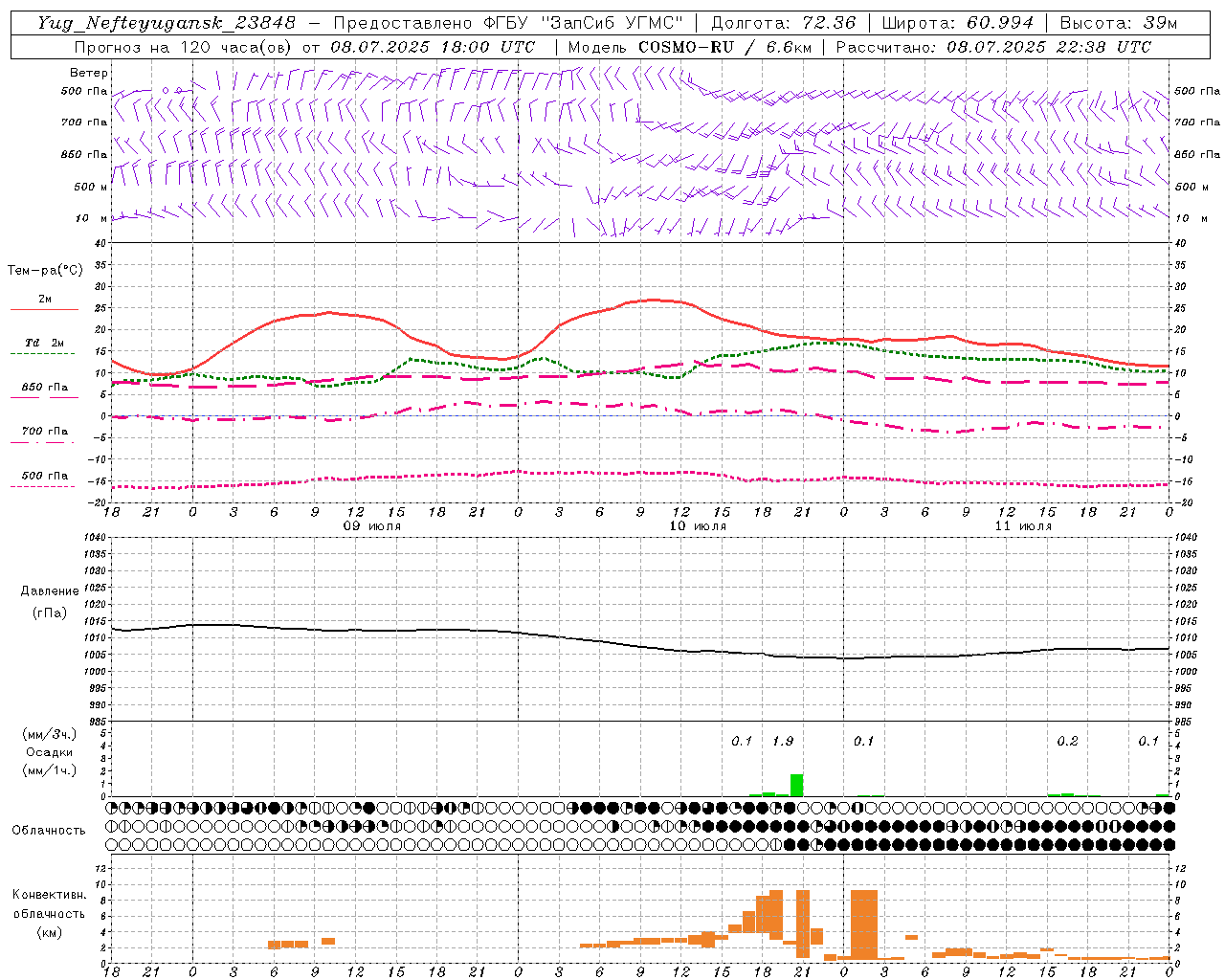1225x980 pixels.
Task: Select the text Предоставлено ФГБУ "ЗапСиб УГМС"
Action: [x=510, y=23]
